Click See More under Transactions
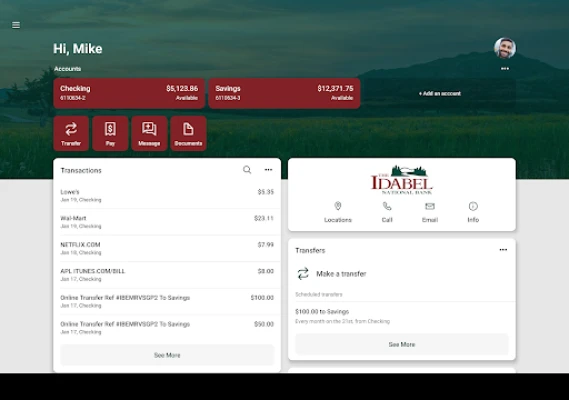 pyautogui.click(x=167, y=355)
